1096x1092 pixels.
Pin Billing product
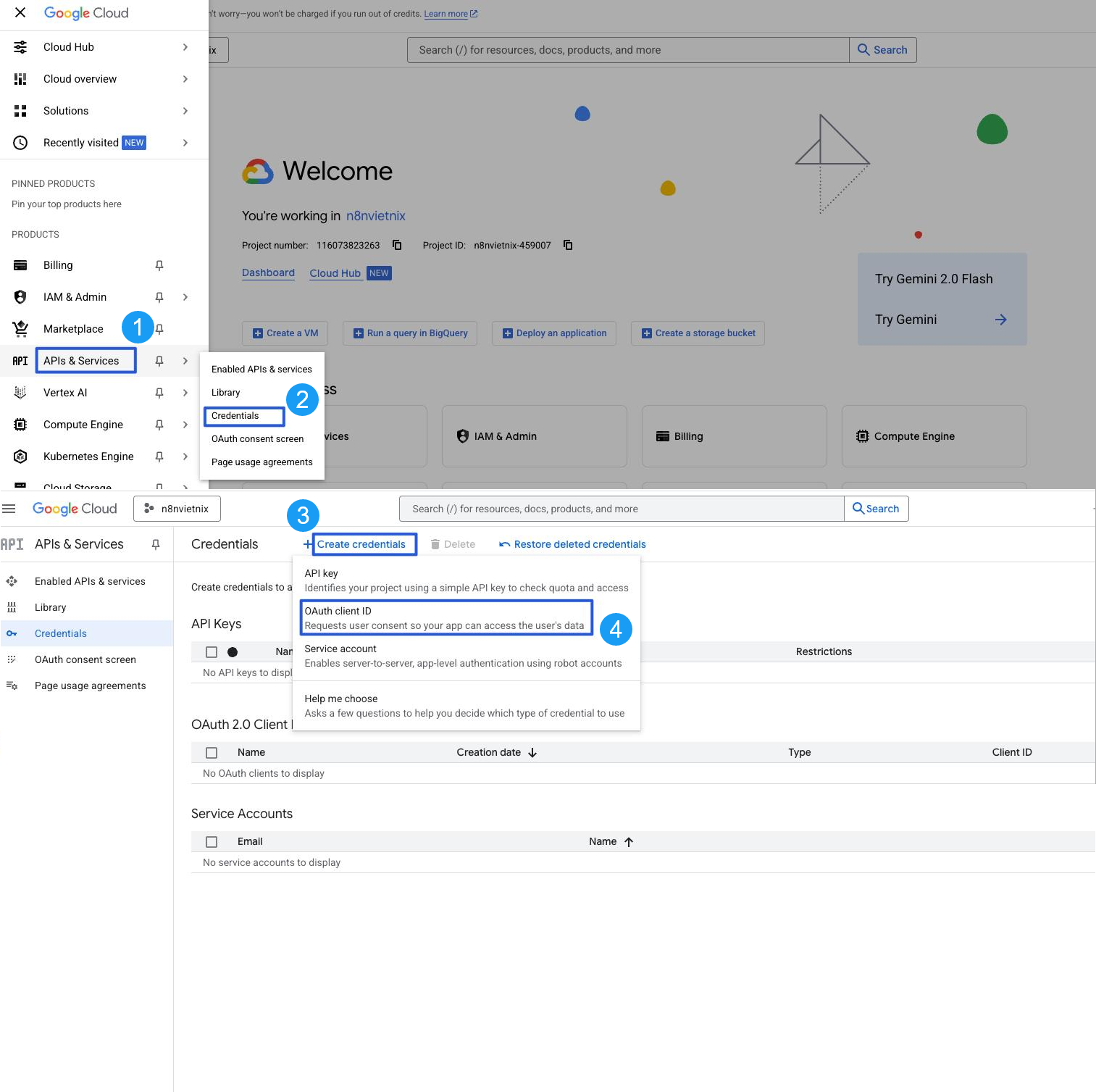click(x=159, y=265)
